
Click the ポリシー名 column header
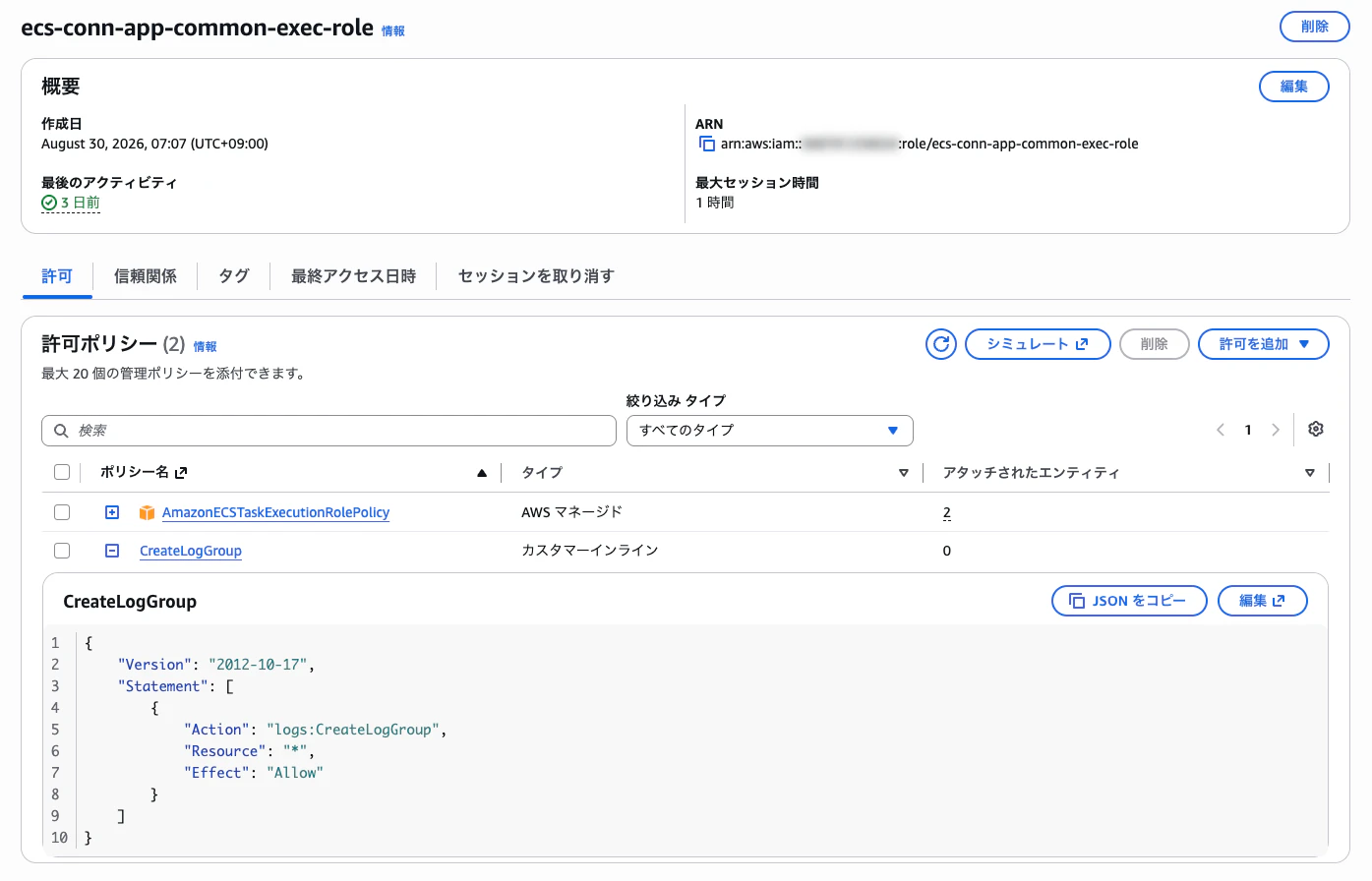135,472
